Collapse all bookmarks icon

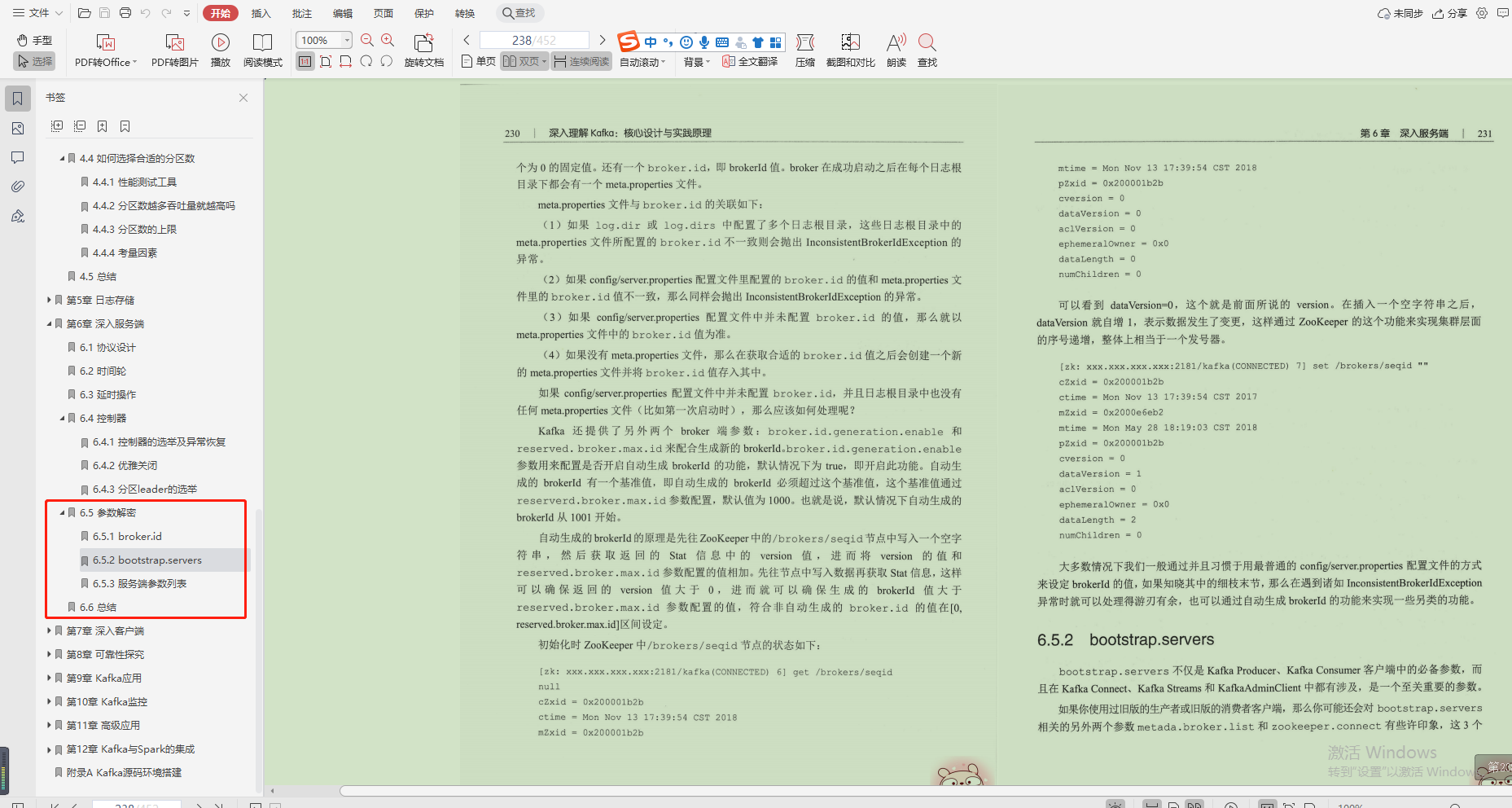[80, 126]
